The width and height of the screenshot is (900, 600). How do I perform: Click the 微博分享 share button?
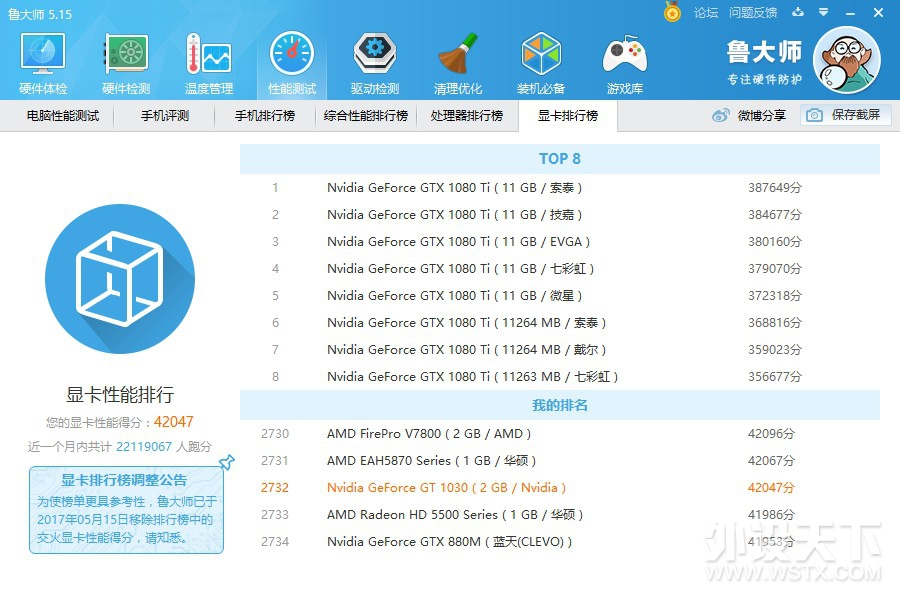pos(749,115)
